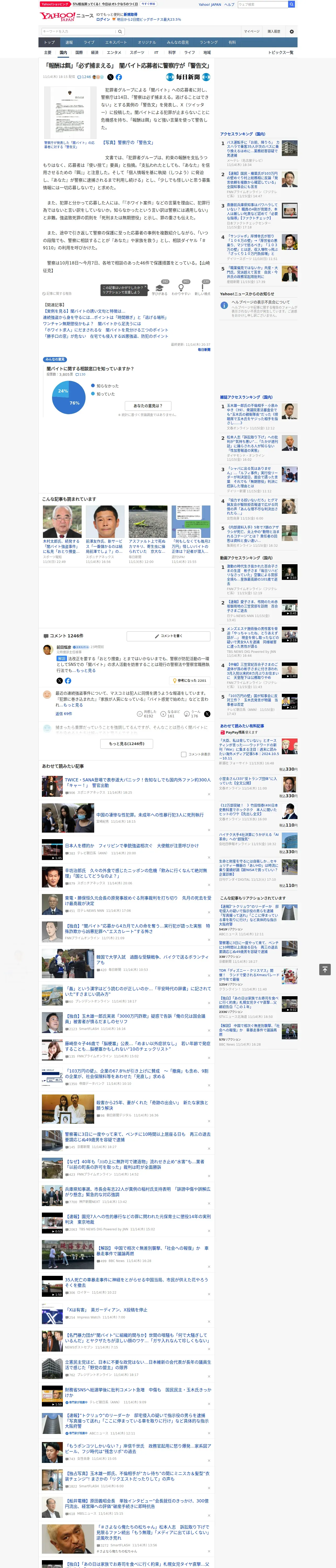Click the blue web search magnifier button
This screenshot has width=336, height=1568.
click(x=292, y=4)
